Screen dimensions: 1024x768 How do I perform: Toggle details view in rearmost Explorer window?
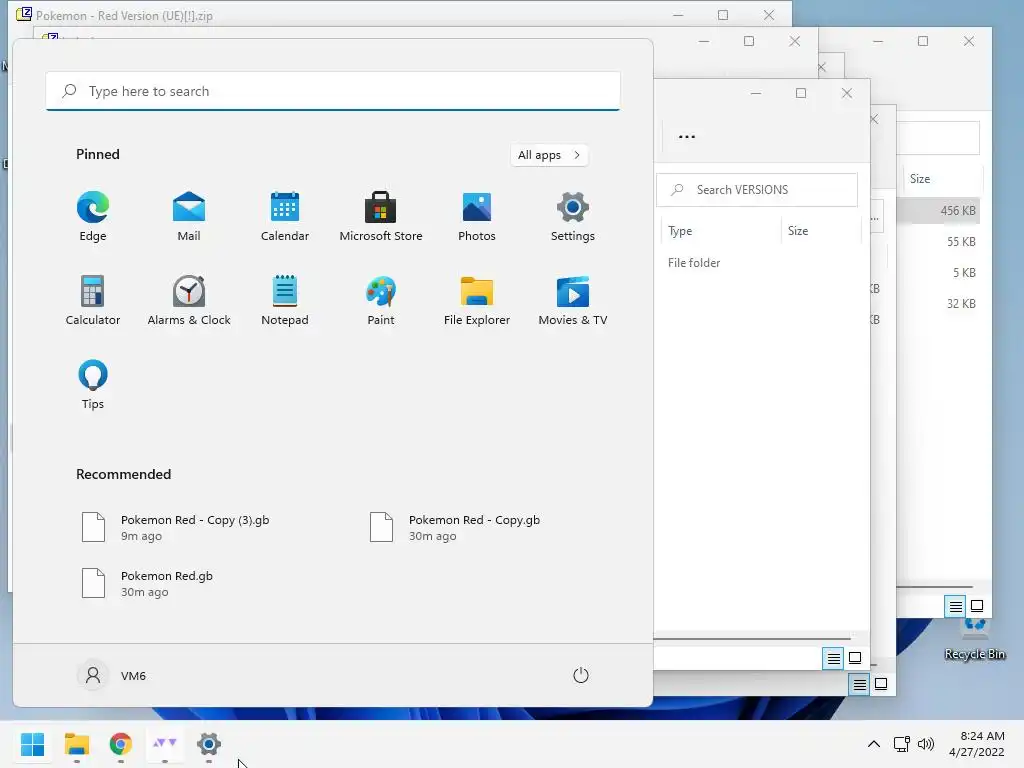click(x=955, y=607)
